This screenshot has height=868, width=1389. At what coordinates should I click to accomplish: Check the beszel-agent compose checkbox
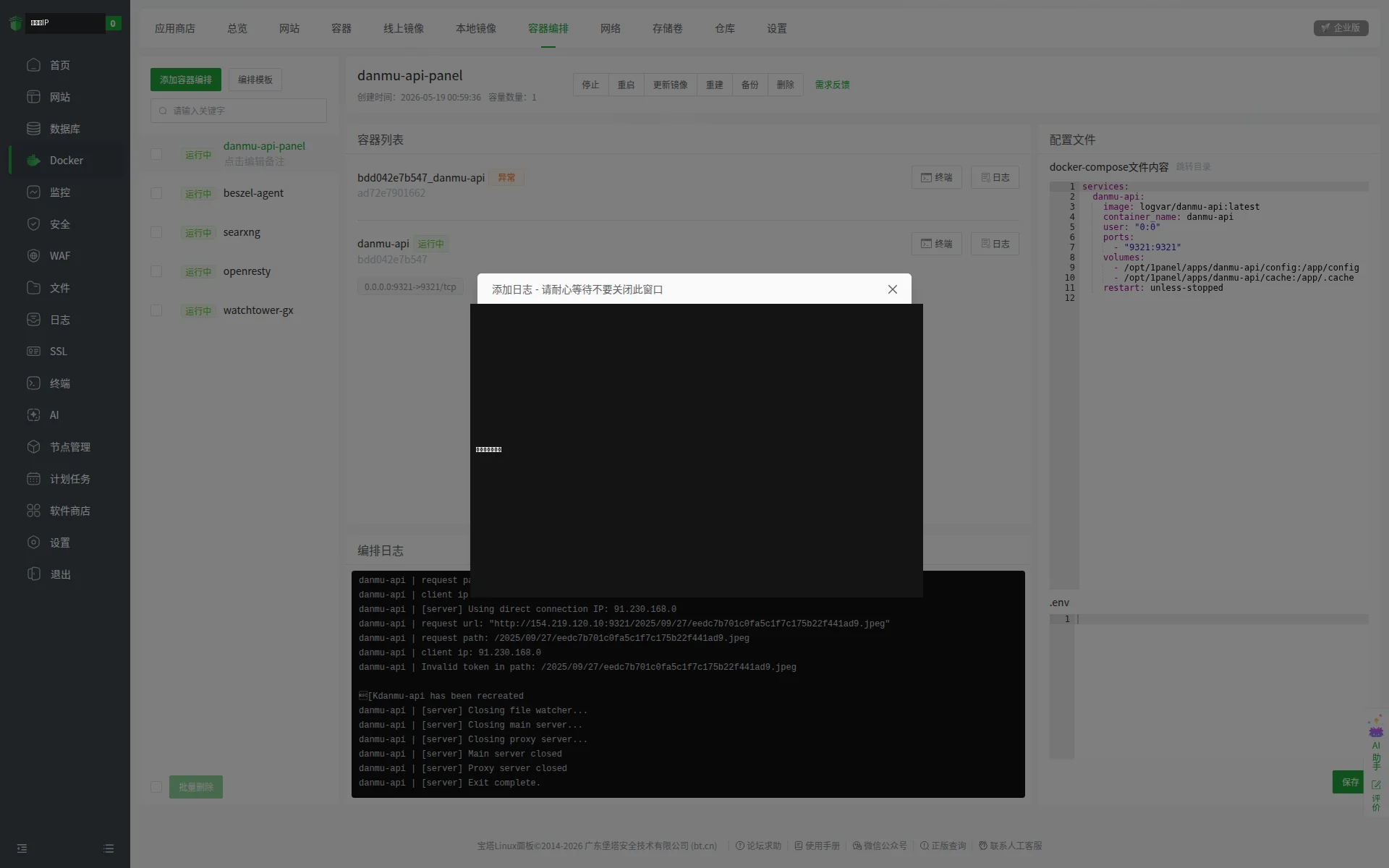156,193
